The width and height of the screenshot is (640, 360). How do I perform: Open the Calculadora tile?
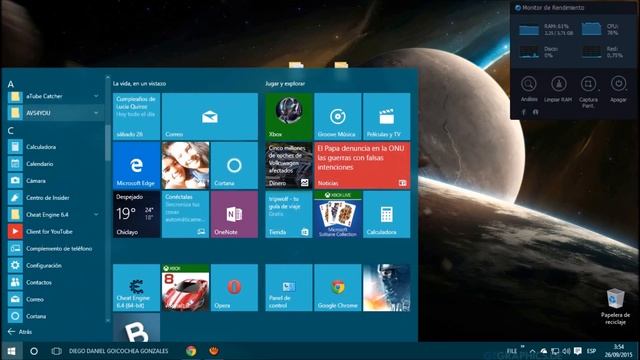387,214
